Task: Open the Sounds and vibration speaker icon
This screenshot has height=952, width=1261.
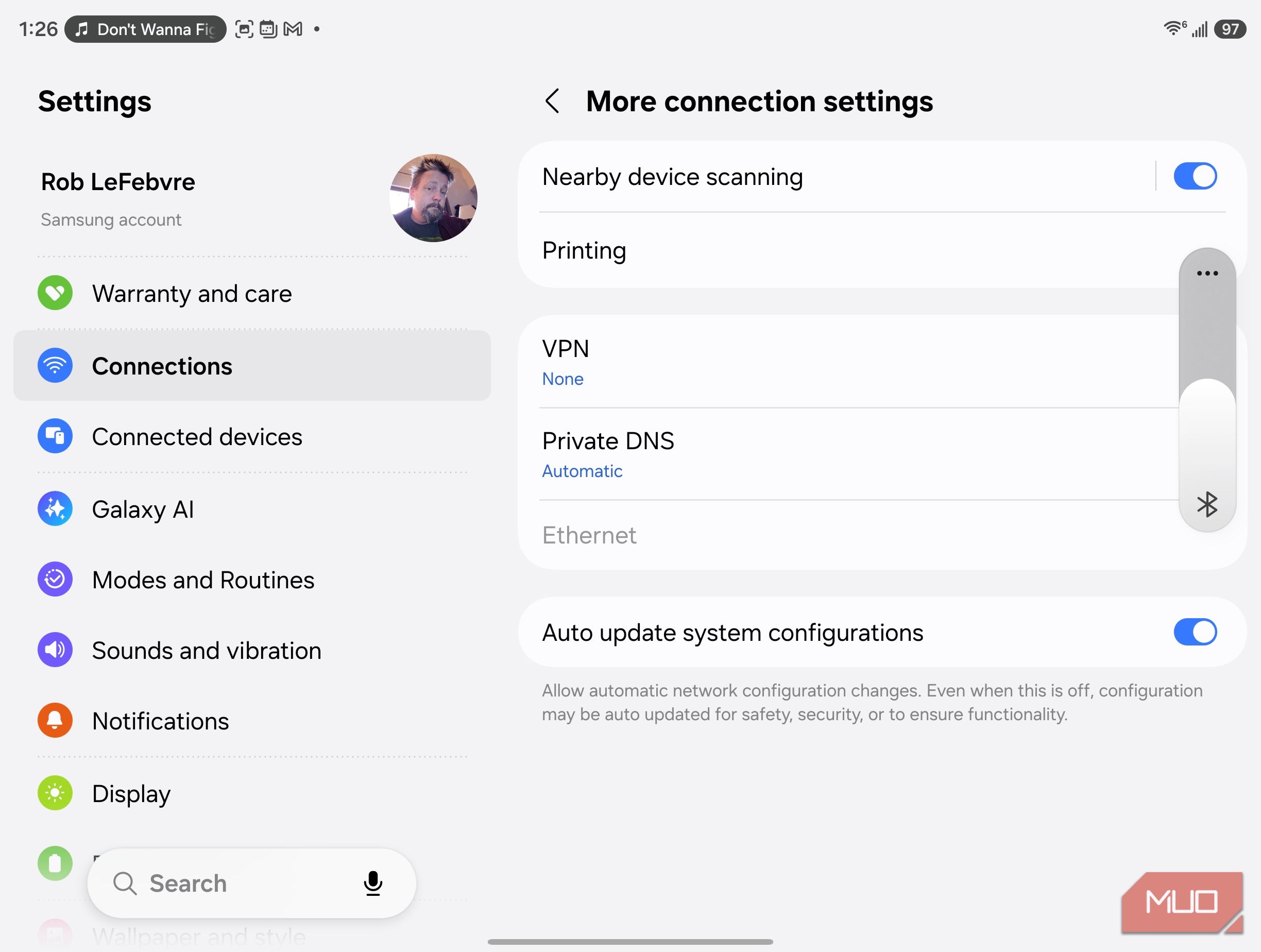Action: pos(55,650)
